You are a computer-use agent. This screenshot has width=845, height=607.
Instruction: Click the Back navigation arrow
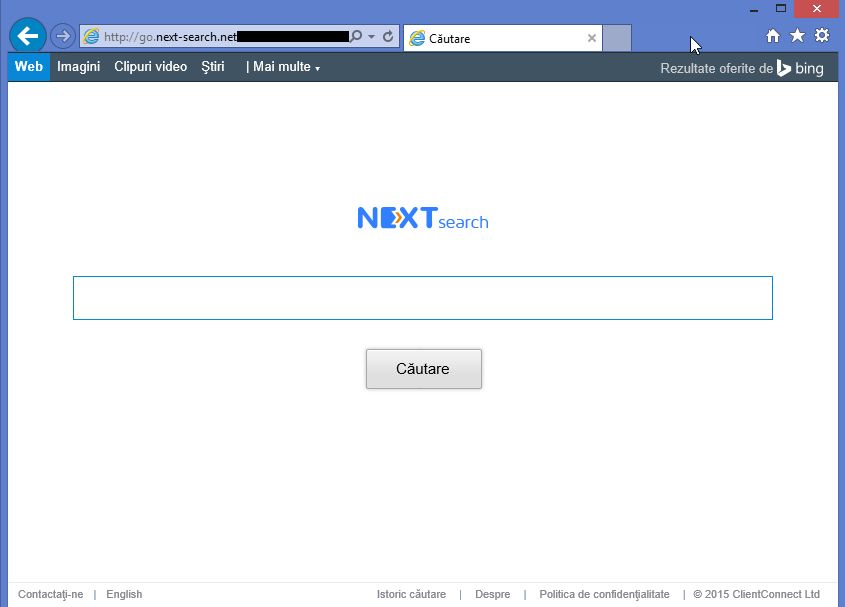click(27, 35)
